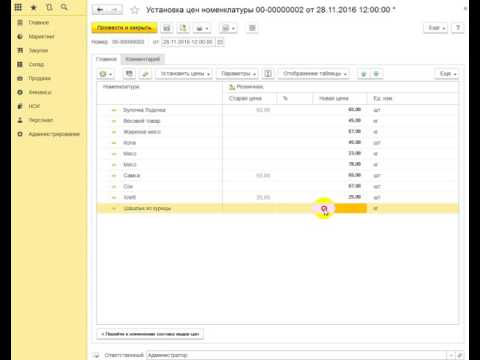Add document to favorites with star
Screen dimensions: 480x360
pyautogui.click(x=135, y=10)
